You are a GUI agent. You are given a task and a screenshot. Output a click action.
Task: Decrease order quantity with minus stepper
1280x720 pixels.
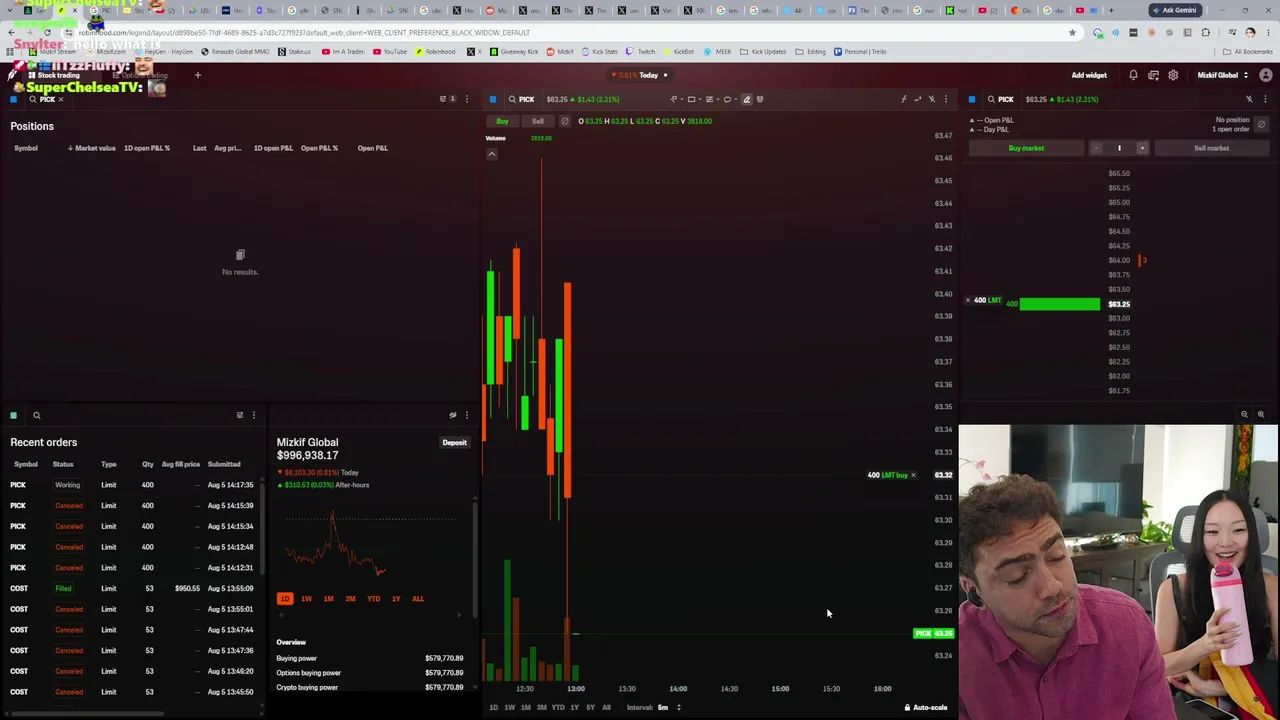[1096, 148]
